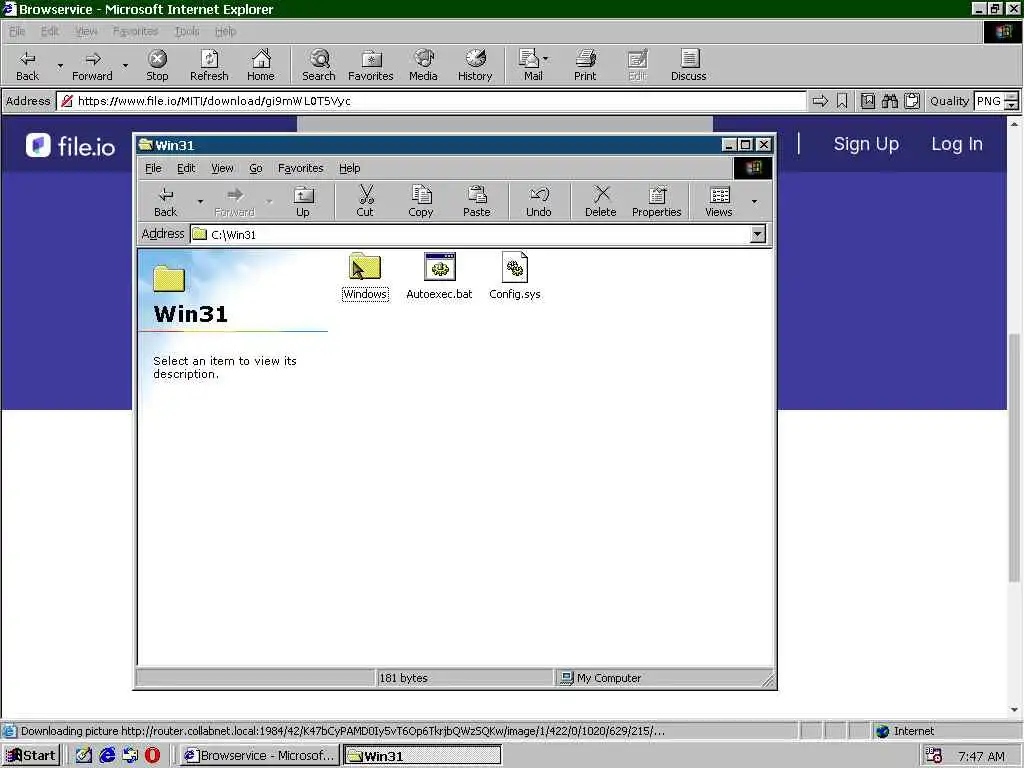Print the current web page
The width and height of the screenshot is (1024, 768).
coord(585,65)
